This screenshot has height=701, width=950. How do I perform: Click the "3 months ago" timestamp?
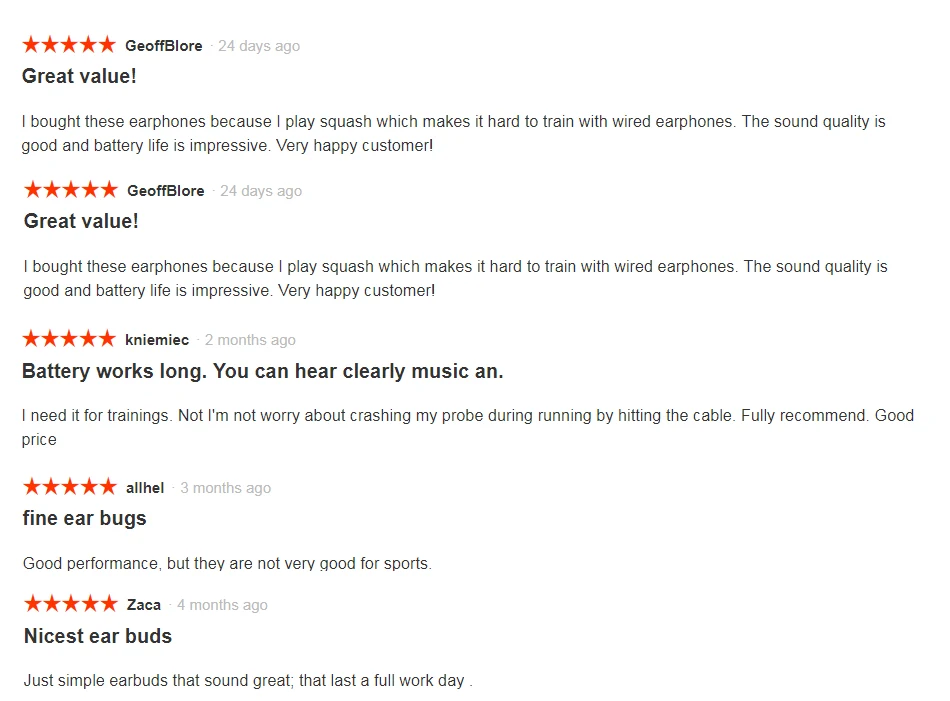coord(225,488)
